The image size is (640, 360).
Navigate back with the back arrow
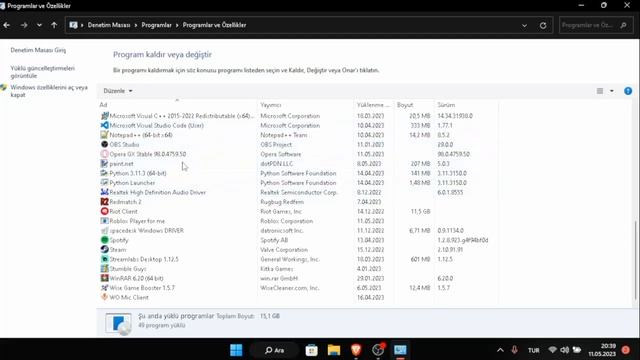tap(7, 25)
